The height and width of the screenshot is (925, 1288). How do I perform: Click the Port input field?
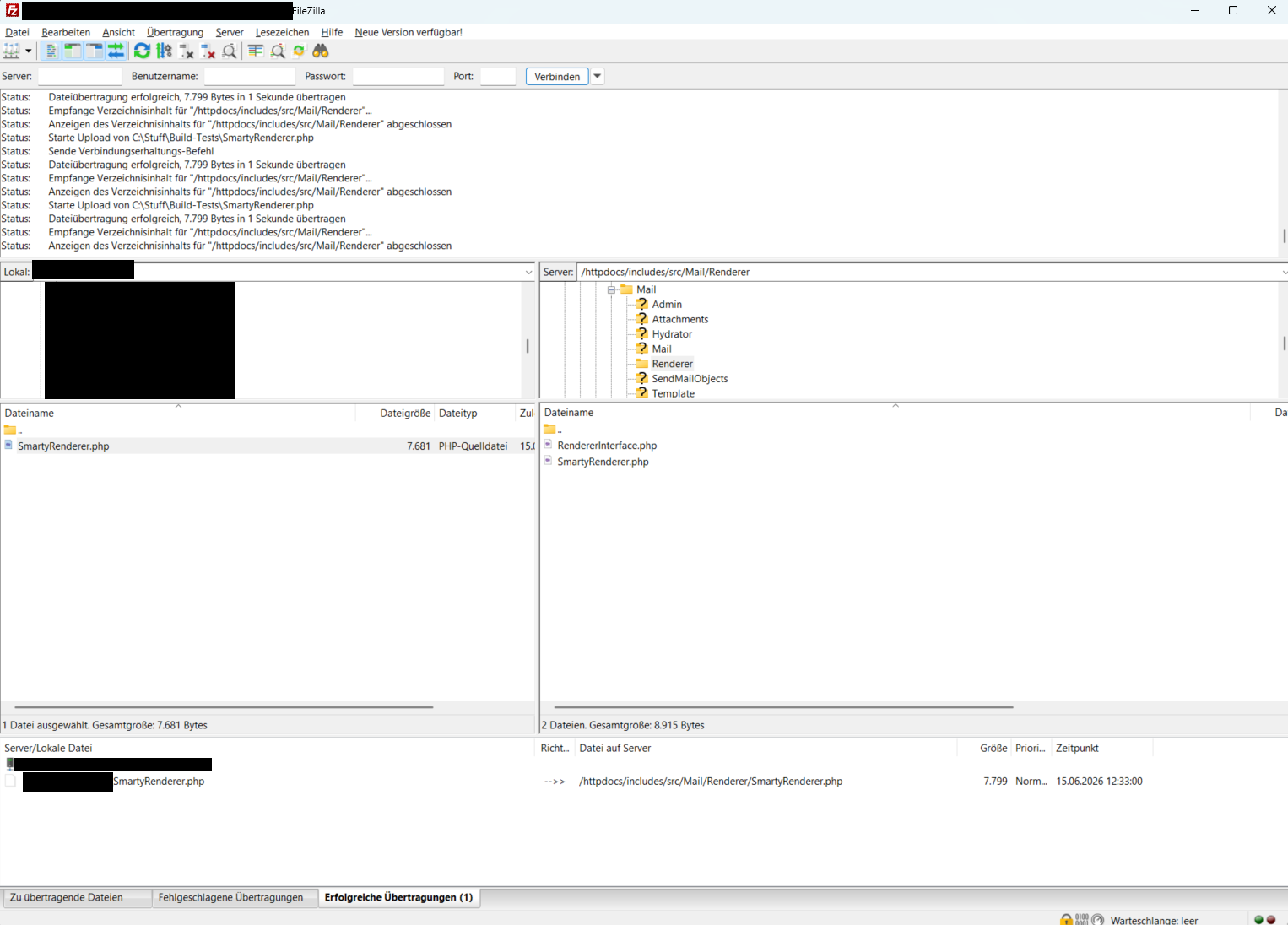tap(498, 76)
